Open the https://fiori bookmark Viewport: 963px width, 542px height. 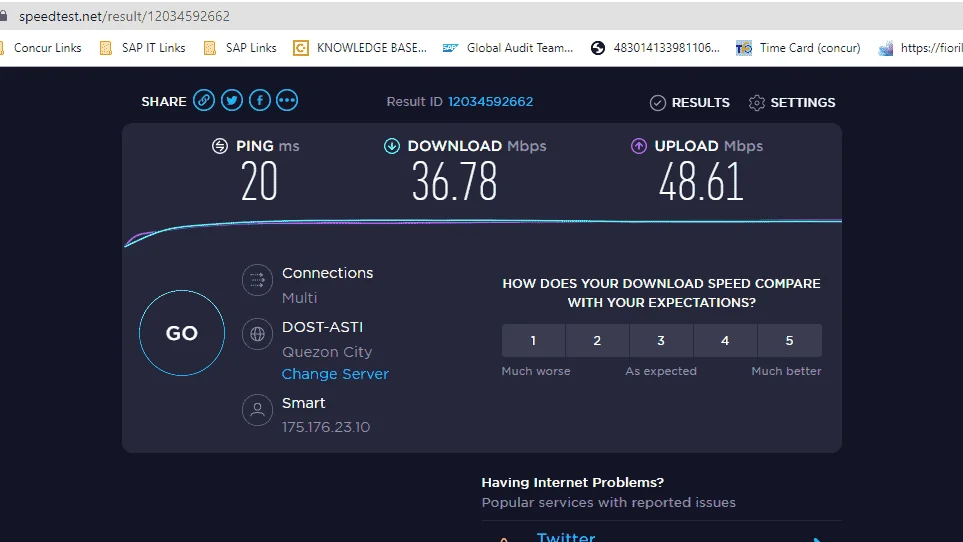pyautogui.click(x=920, y=48)
